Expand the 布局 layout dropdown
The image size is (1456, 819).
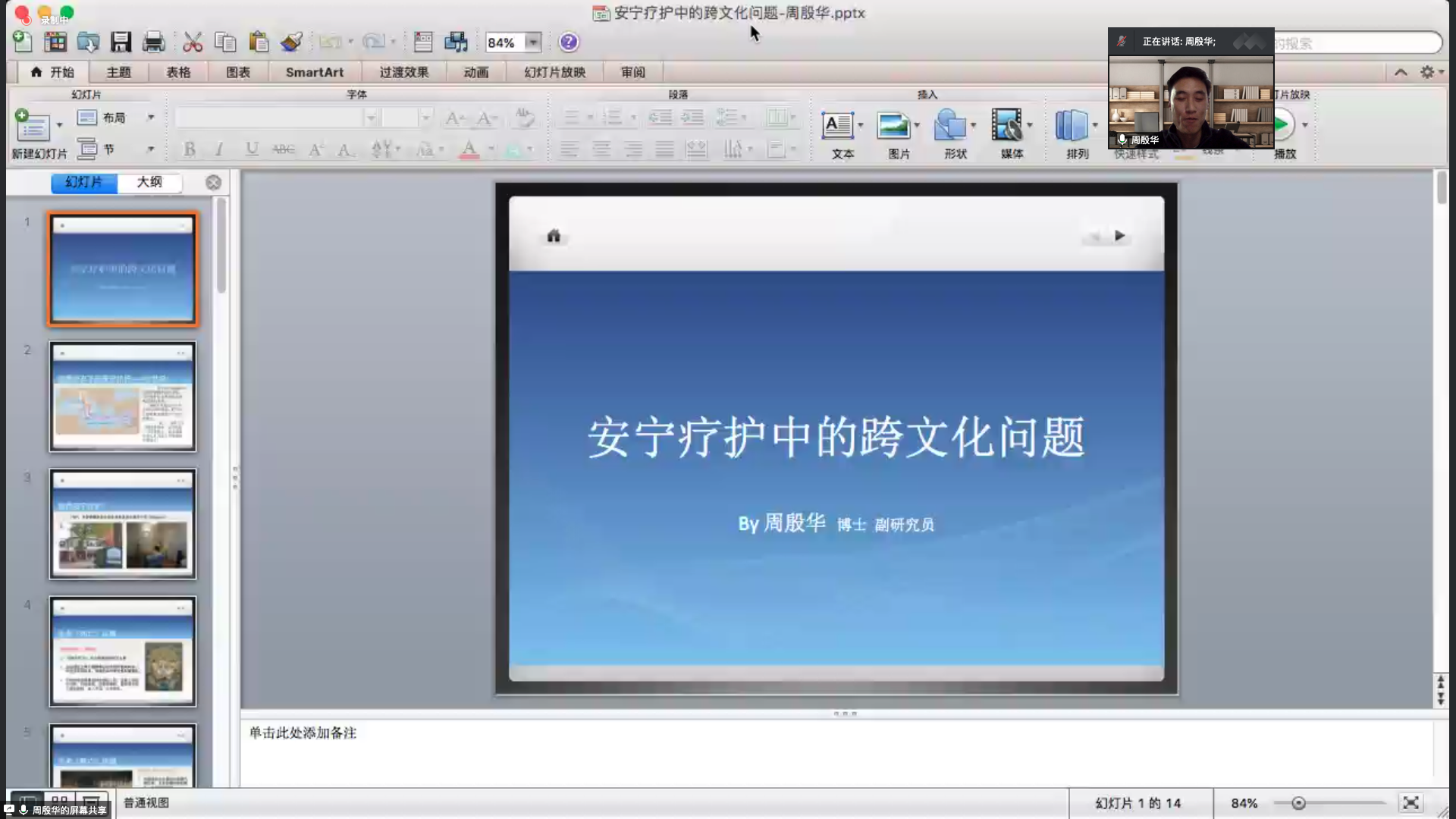[150, 118]
